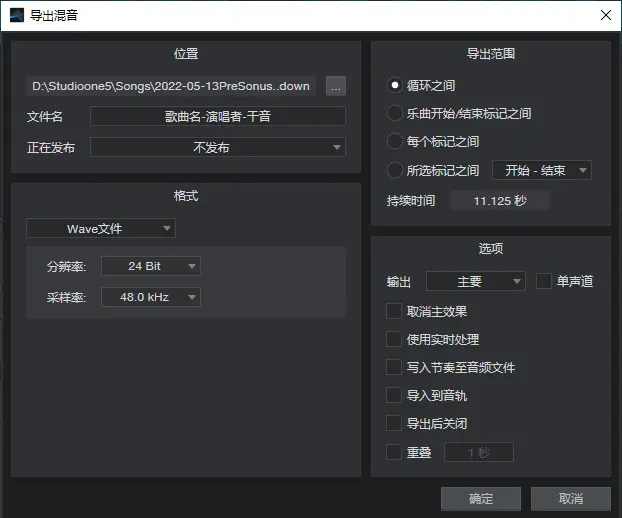This screenshot has width=622, height=518.
Task: Click the export location path field
Action: 171,86
